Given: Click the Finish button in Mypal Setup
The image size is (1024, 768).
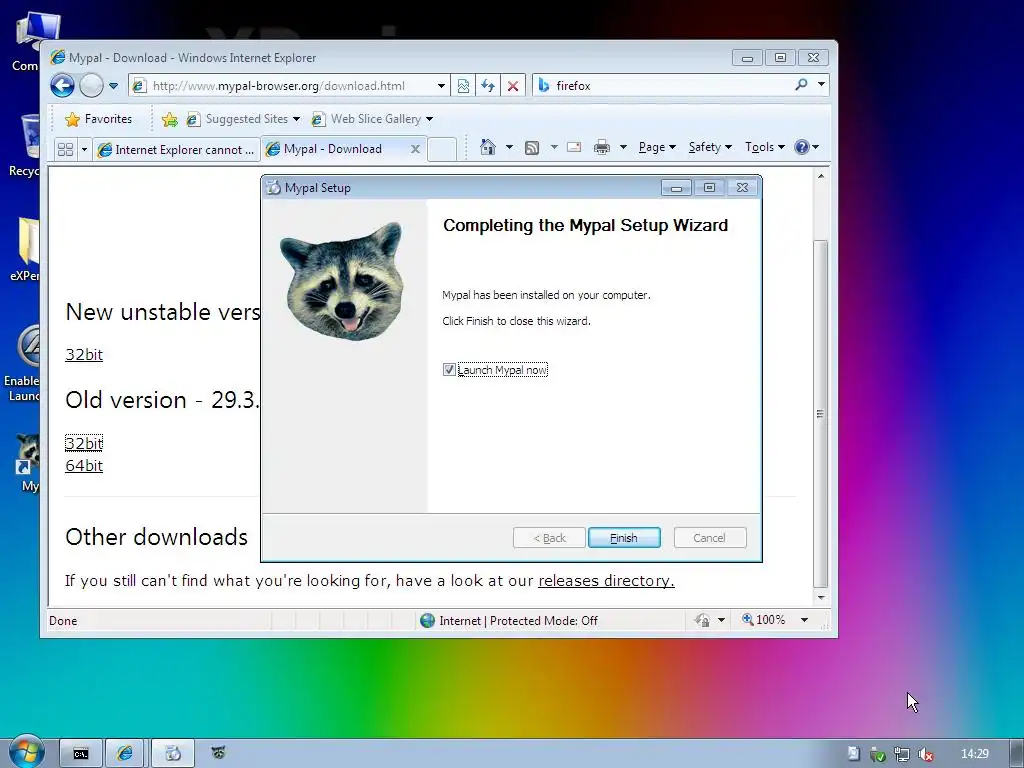Looking at the screenshot, I should 624,537.
